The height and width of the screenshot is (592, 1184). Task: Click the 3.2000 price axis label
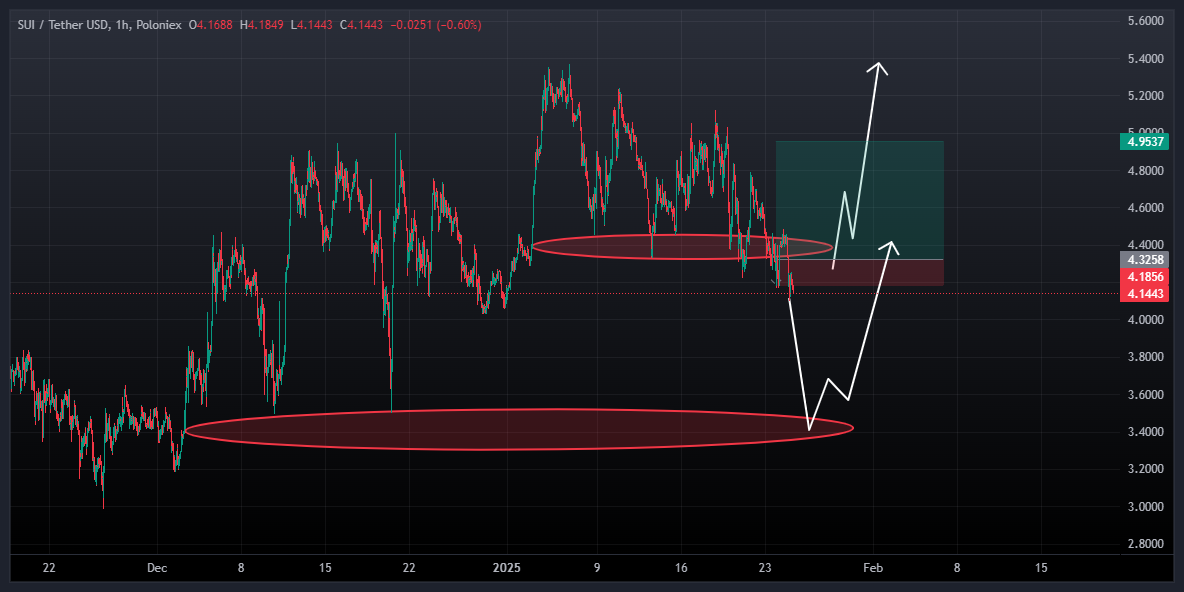click(1147, 469)
